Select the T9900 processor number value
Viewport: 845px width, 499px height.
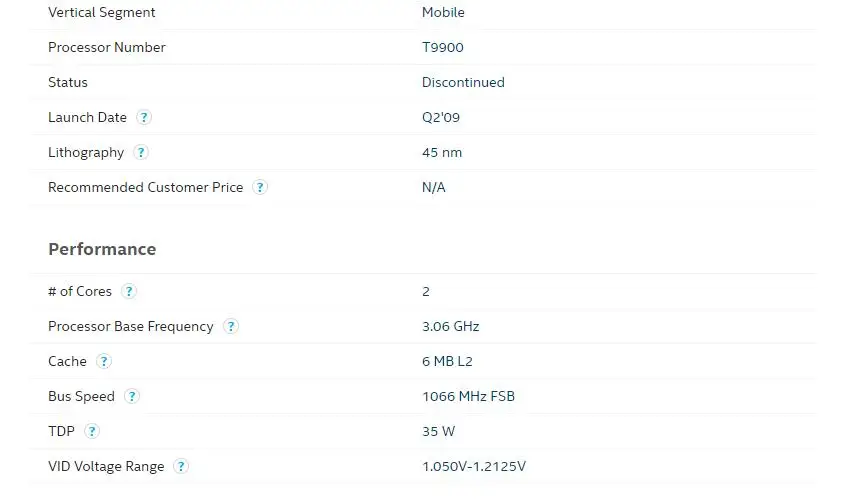pos(442,47)
